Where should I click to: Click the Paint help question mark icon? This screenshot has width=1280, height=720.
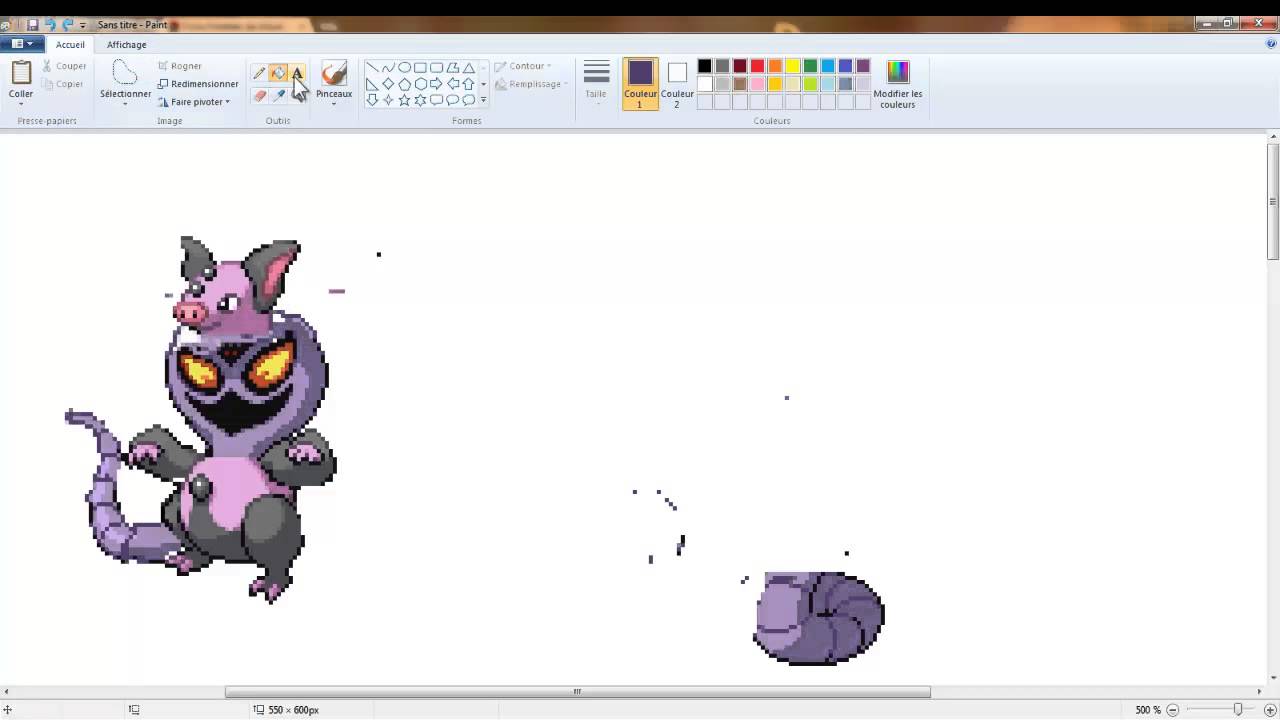click(x=1271, y=44)
